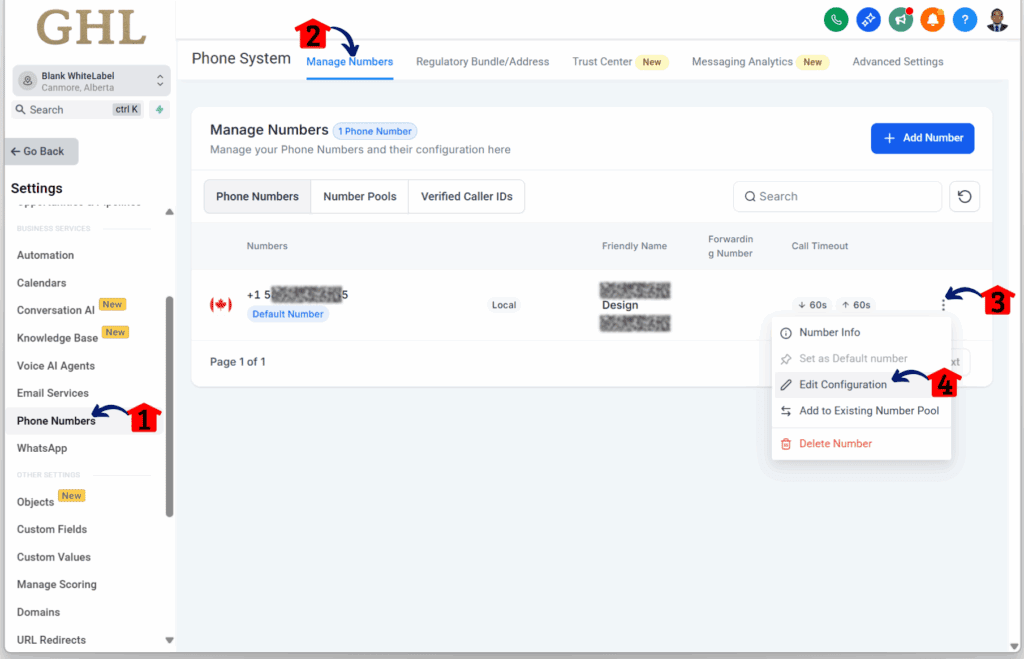The image size is (1024, 659).
Task: Open WhatsApp settings
Action: [x=42, y=448]
